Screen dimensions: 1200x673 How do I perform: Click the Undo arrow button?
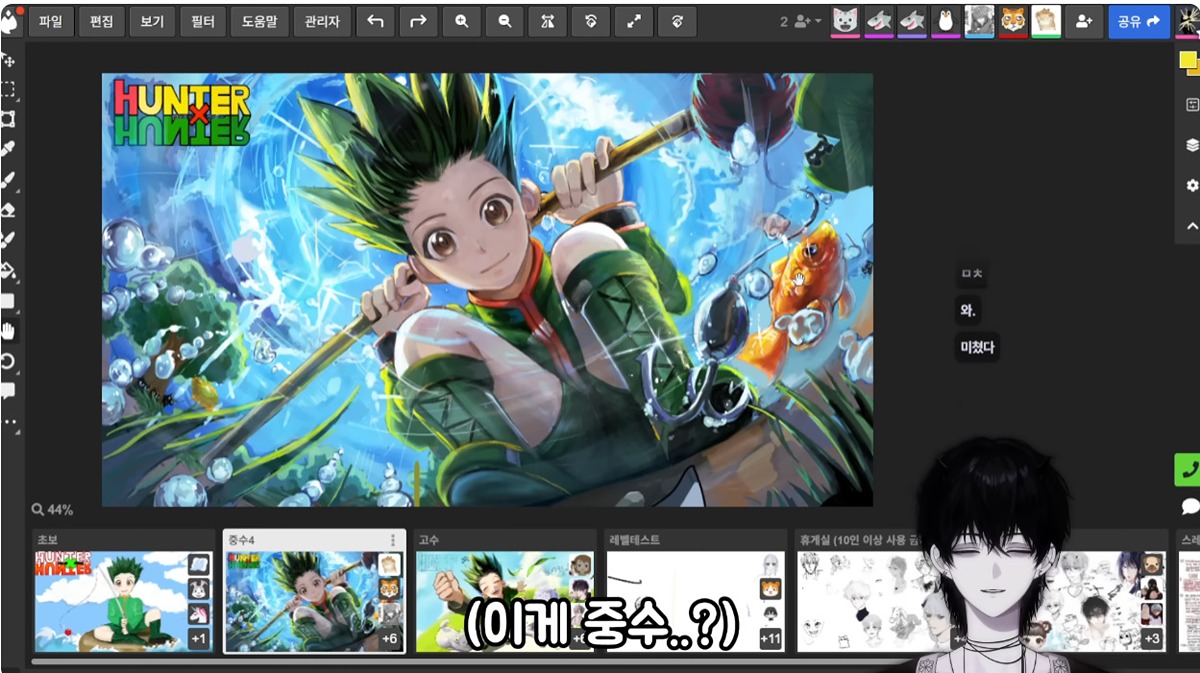click(375, 21)
